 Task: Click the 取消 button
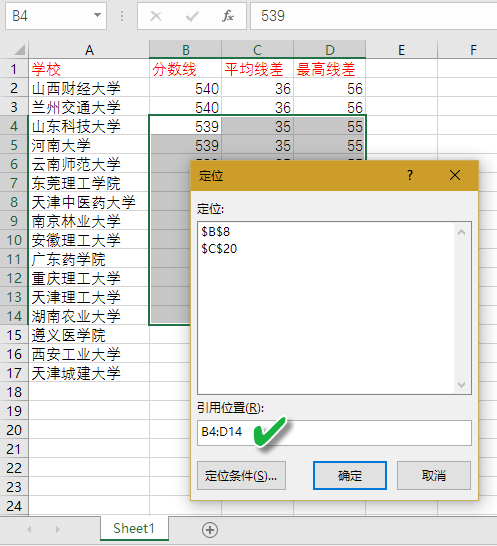point(434,475)
